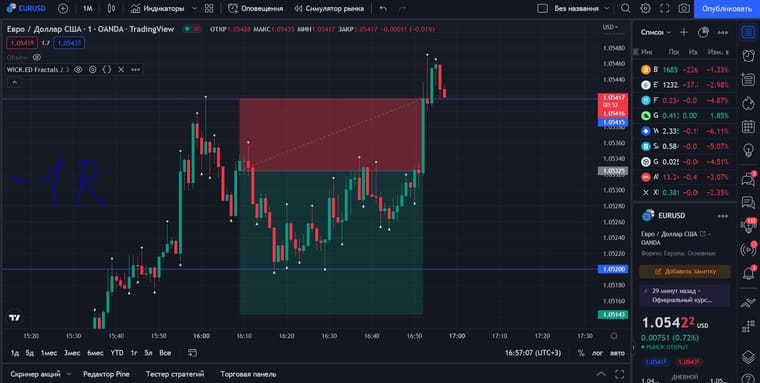Enter fullscreen mode

[665, 8]
